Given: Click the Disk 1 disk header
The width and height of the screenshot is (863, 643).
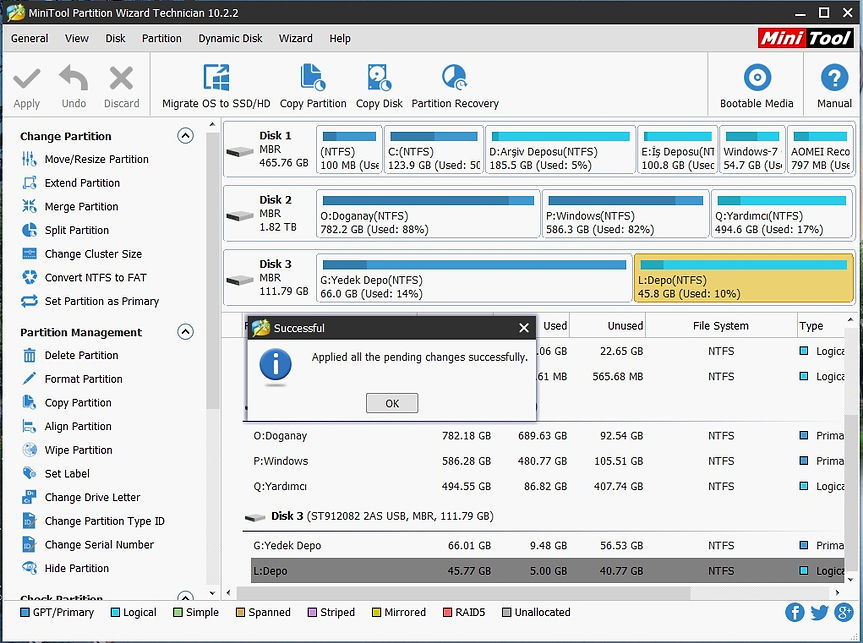Looking at the screenshot, I should (x=269, y=150).
